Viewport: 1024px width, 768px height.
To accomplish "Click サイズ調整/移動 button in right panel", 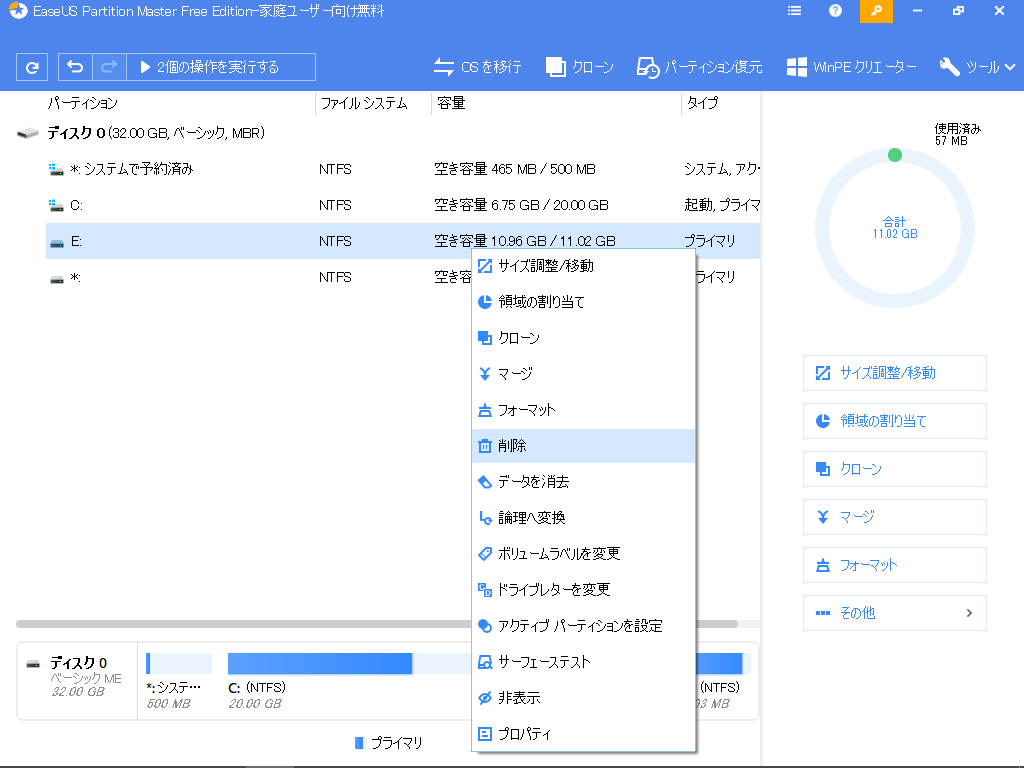I will 895,373.
